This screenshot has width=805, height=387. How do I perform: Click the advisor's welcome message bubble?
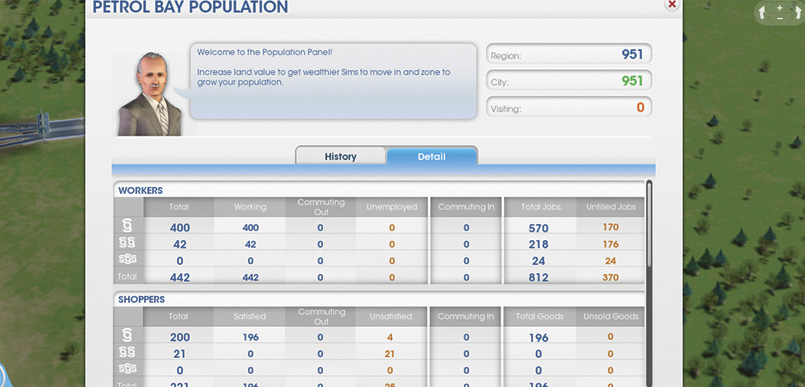pyautogui.click(x=333, y=81)
